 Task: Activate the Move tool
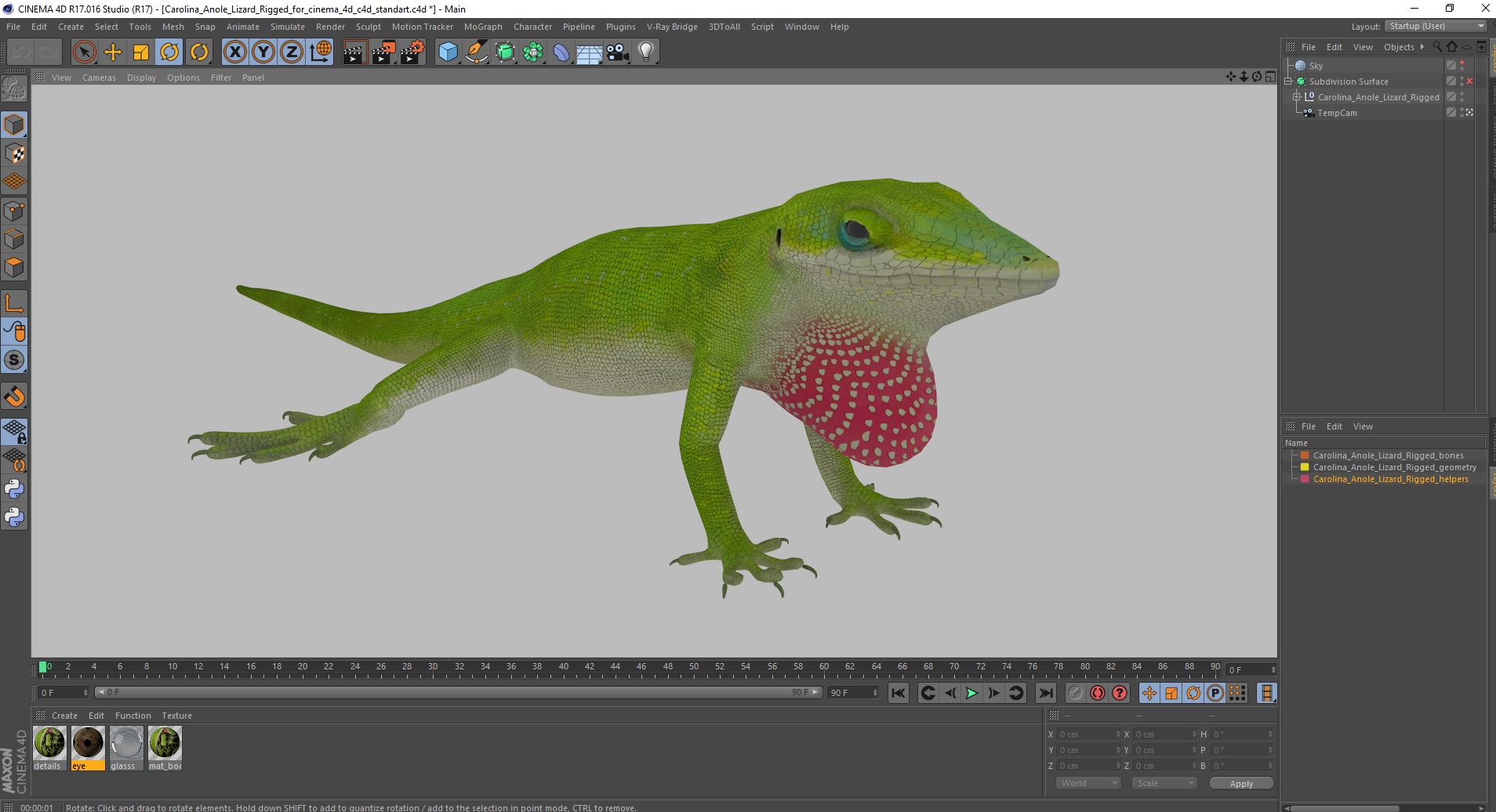(113, 53)
